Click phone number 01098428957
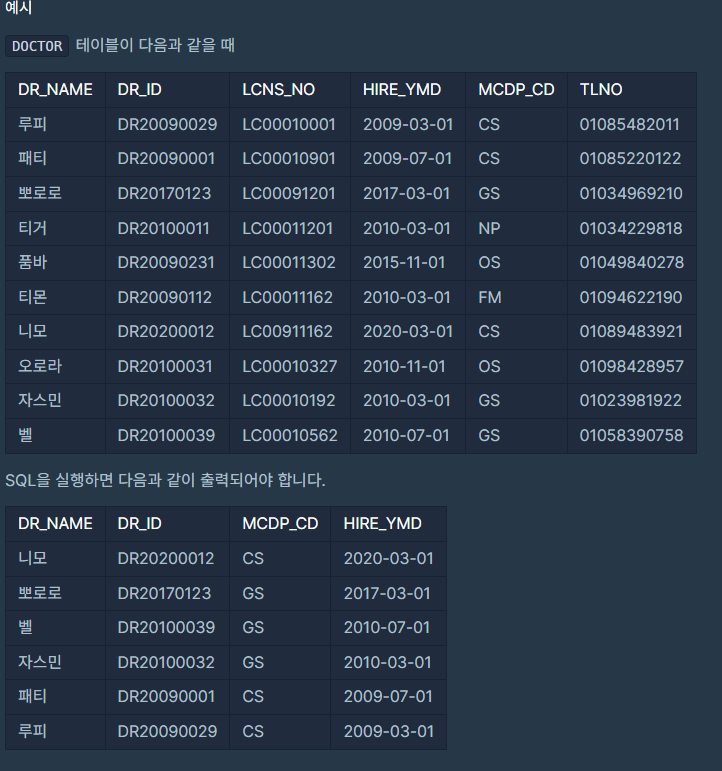Viewport: 722px width, 771px height. [x=632, y=366]
